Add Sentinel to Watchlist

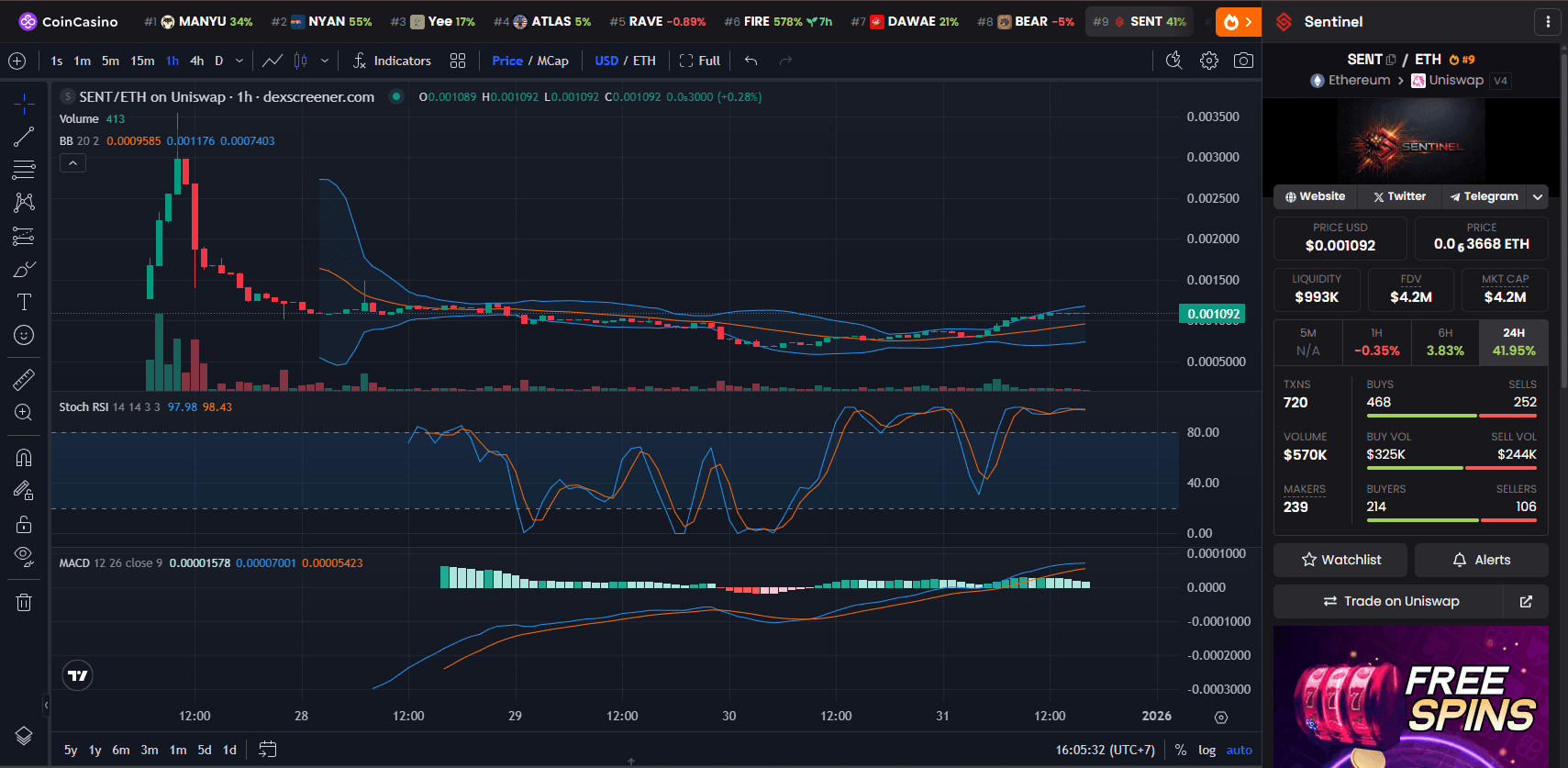click(1340, 560)
